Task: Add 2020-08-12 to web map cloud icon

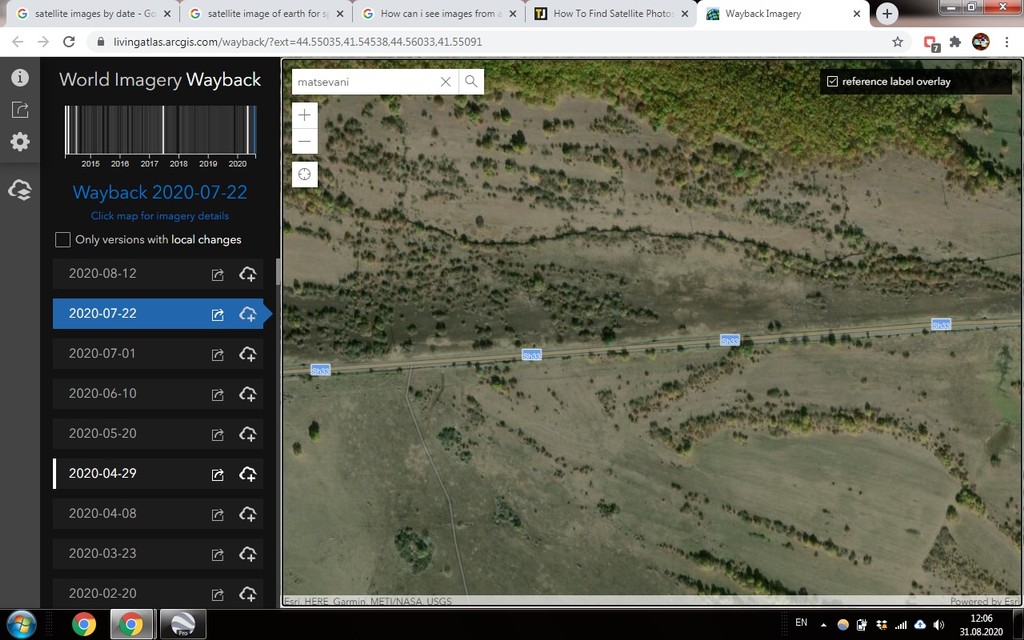Action: (248, 274)
